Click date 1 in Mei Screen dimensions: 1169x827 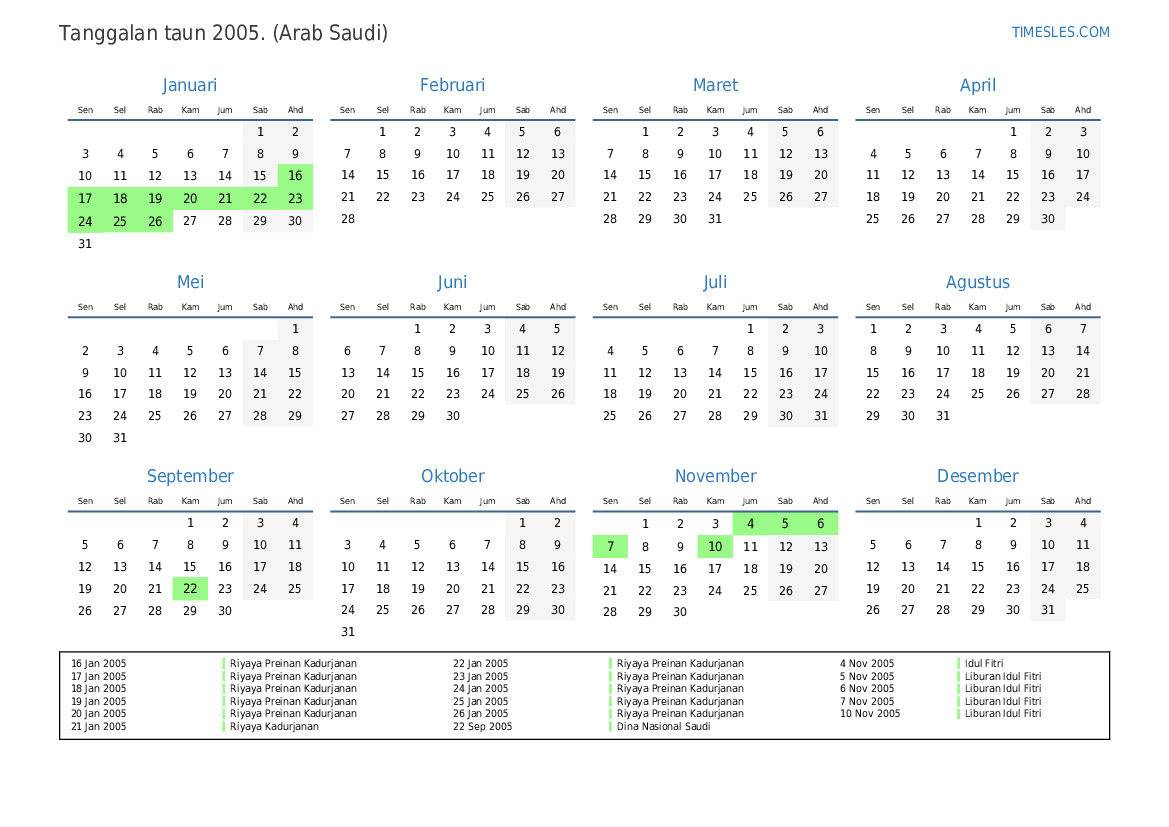tap(295, 329)
